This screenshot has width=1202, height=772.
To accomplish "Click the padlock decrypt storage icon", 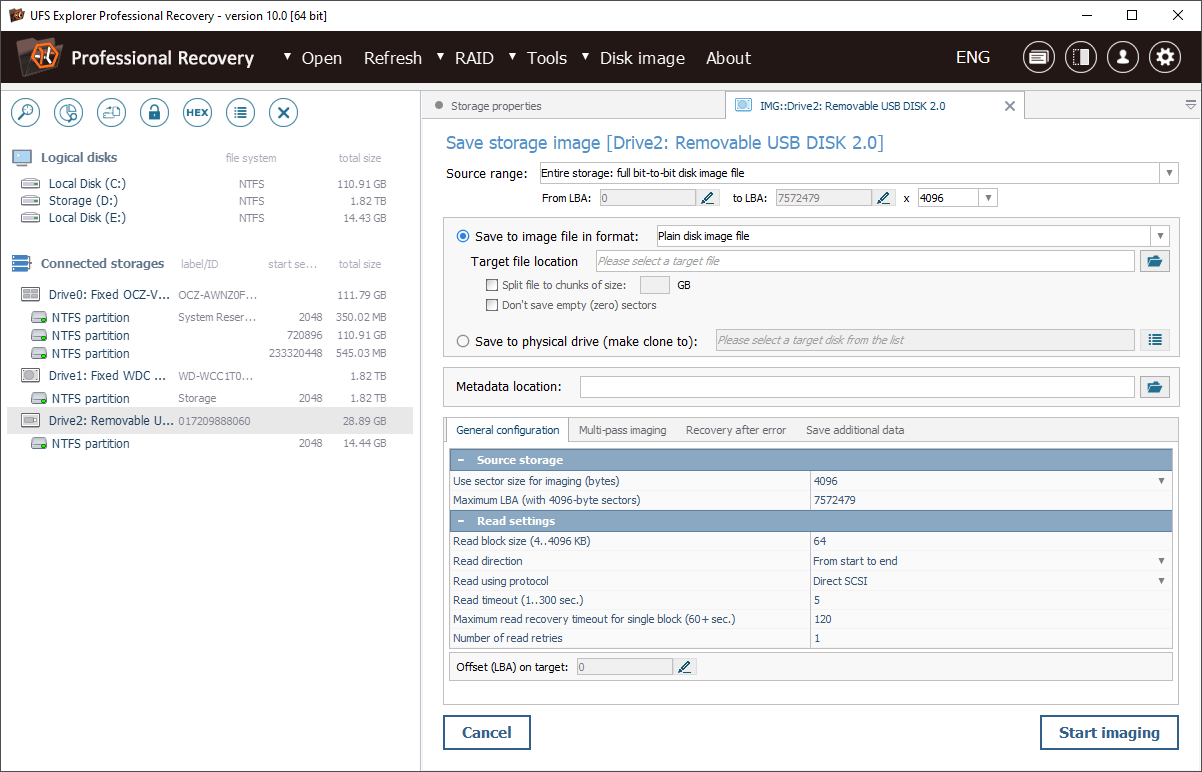I will click(154, 113).
